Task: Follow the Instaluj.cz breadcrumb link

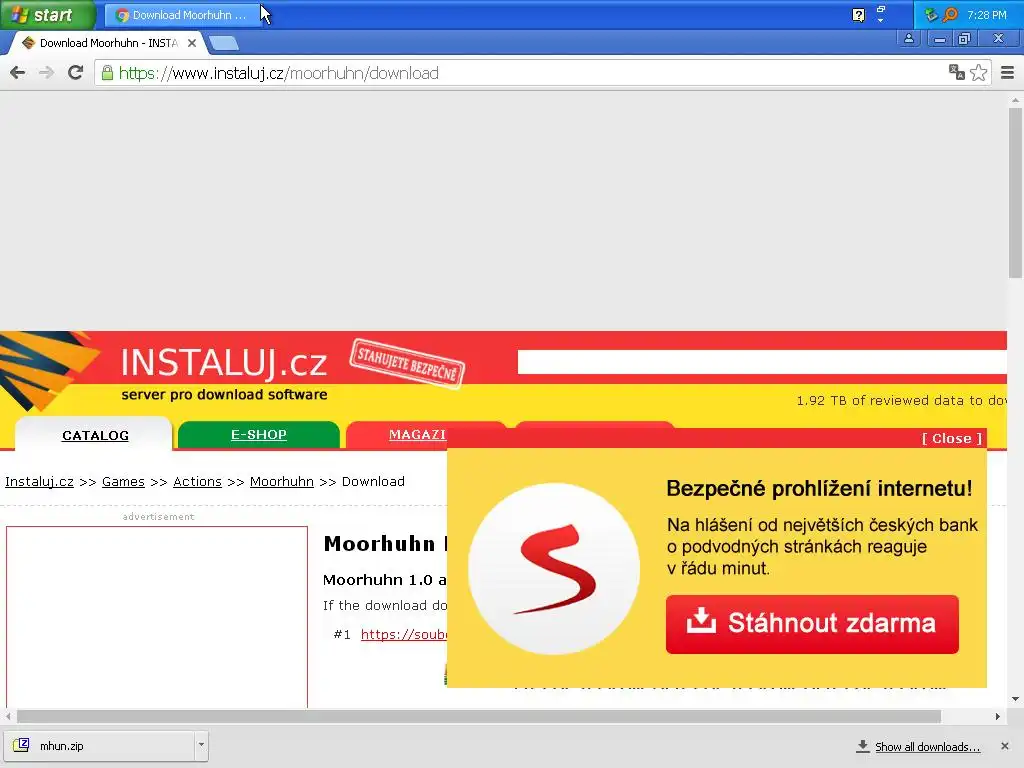Action: 39,481
